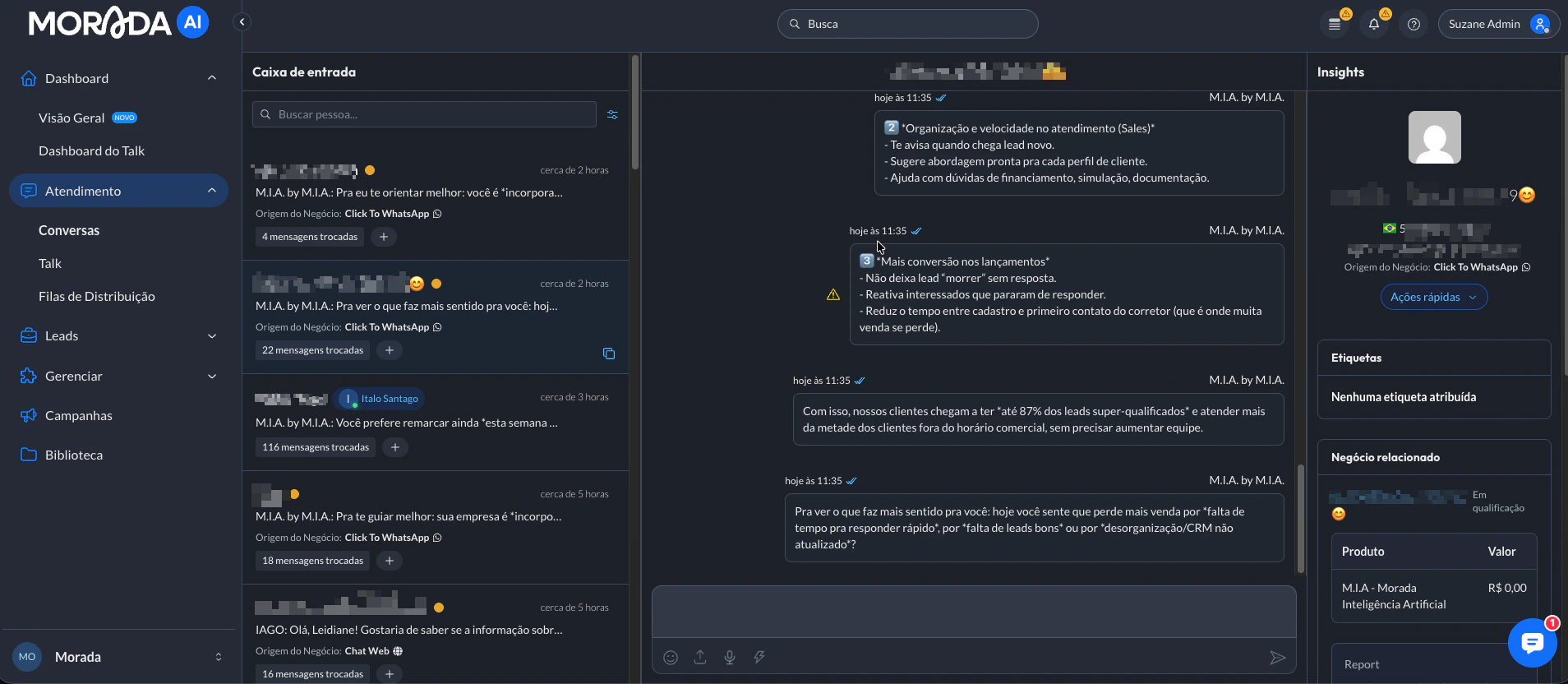The width and height of the screenshot is (1568, 684).
Task: Add tag on 18 mensagens trocadas conversation
Action: coord(390,561)
